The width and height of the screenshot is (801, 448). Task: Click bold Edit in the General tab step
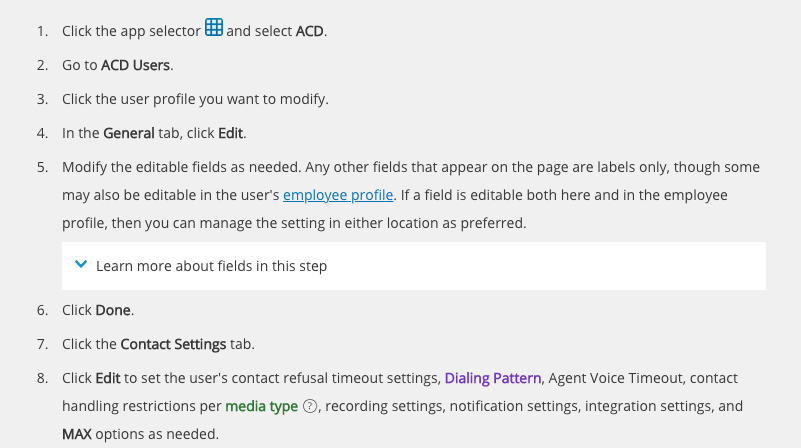(x=230, y=133)
